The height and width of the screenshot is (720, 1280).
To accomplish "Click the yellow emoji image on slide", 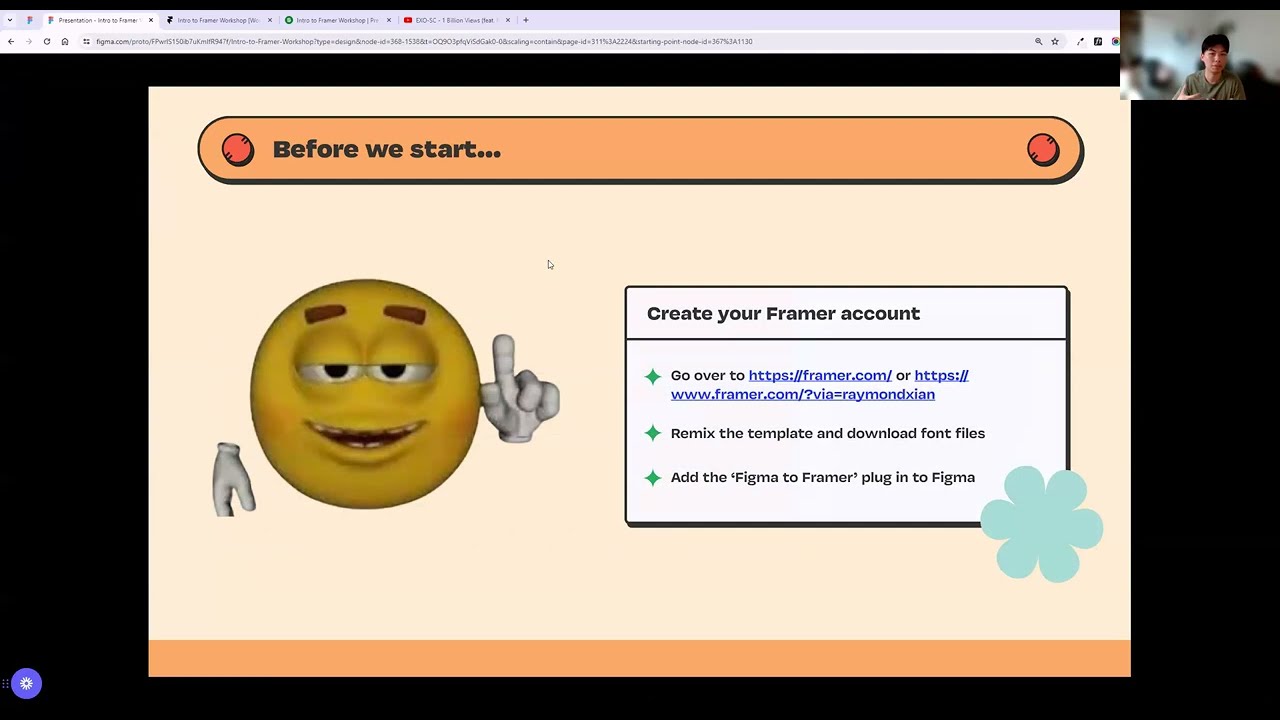I will click(386, 397).
